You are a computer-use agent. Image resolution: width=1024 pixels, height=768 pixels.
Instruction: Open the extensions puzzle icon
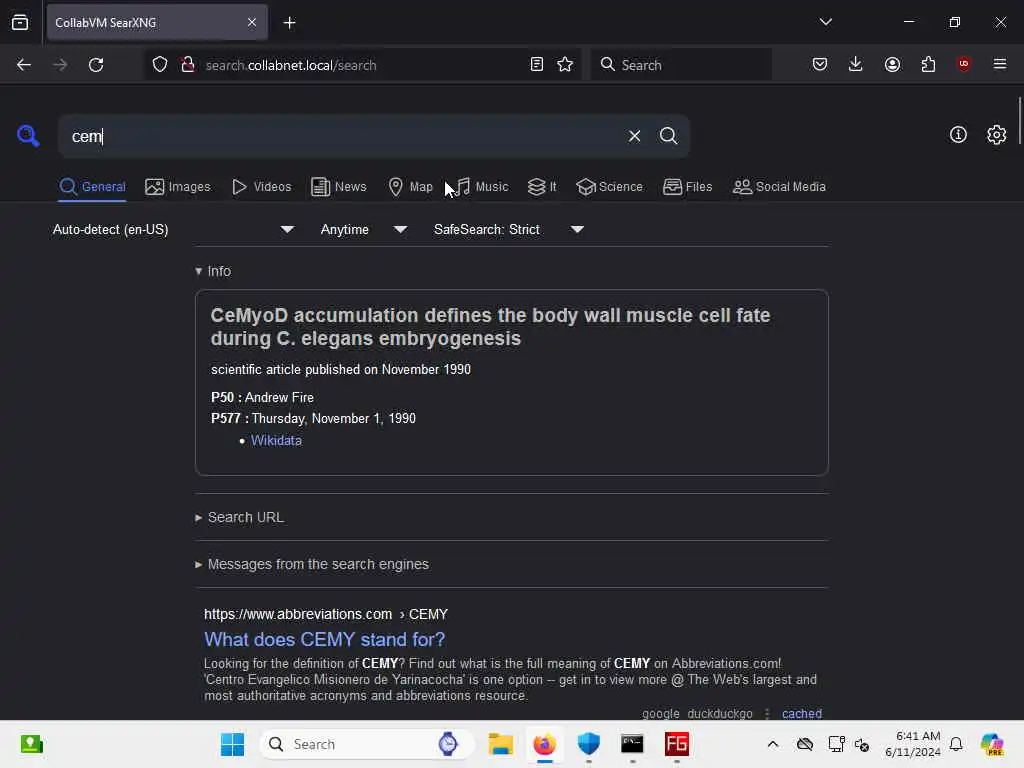pos(928,64)
